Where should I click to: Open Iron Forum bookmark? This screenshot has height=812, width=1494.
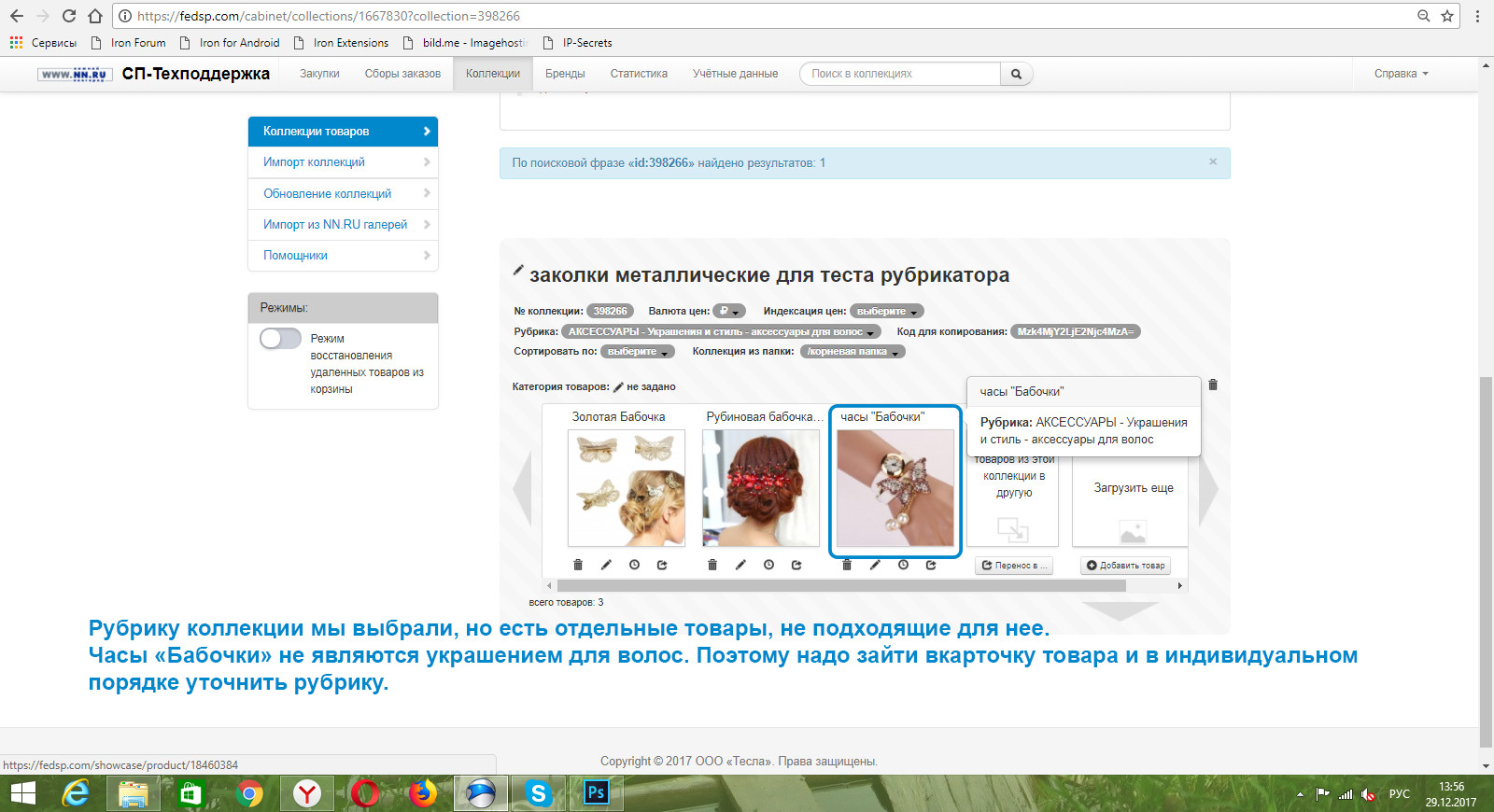[129, 43]
